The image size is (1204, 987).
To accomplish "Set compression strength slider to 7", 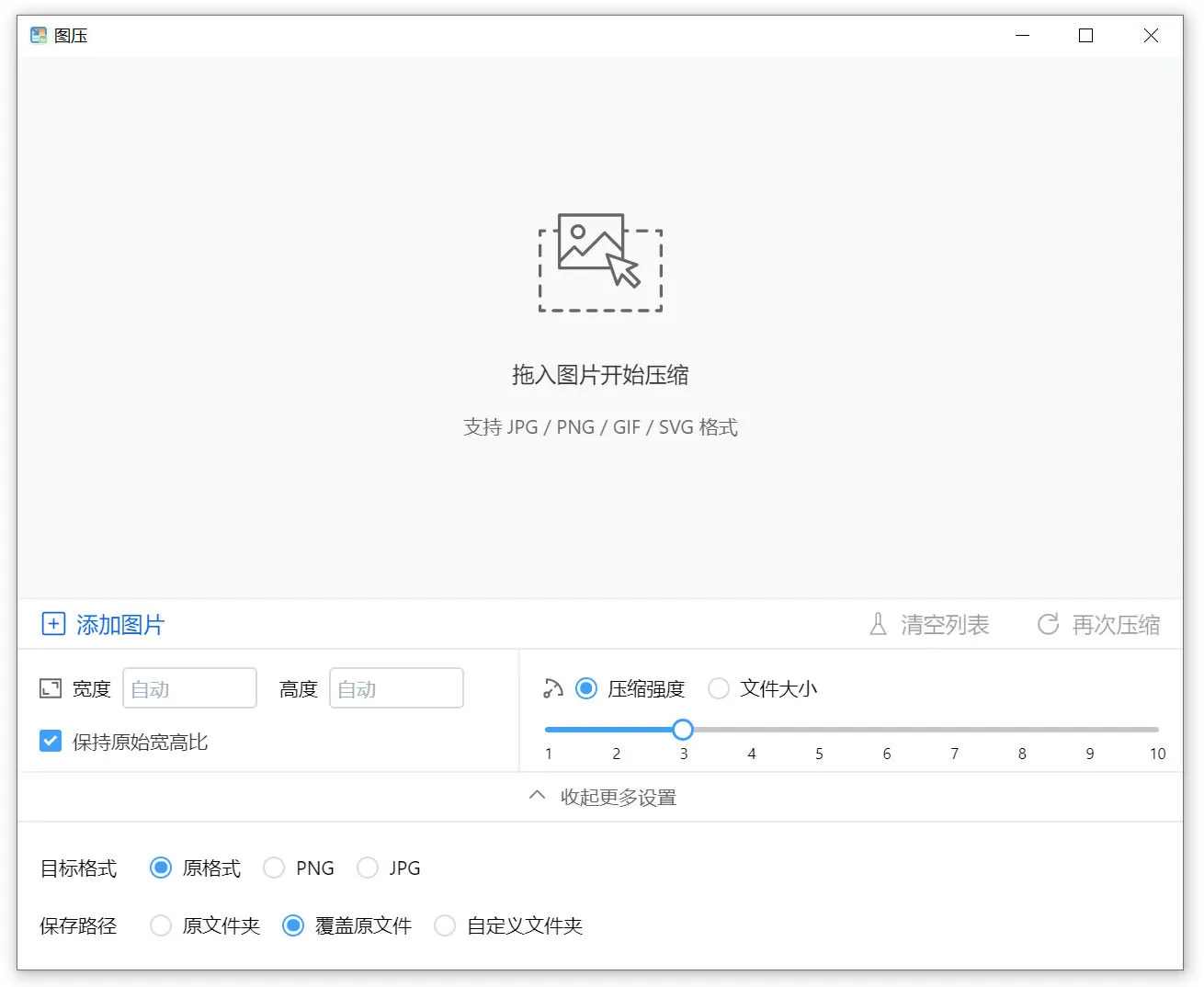I will [954, 730].
